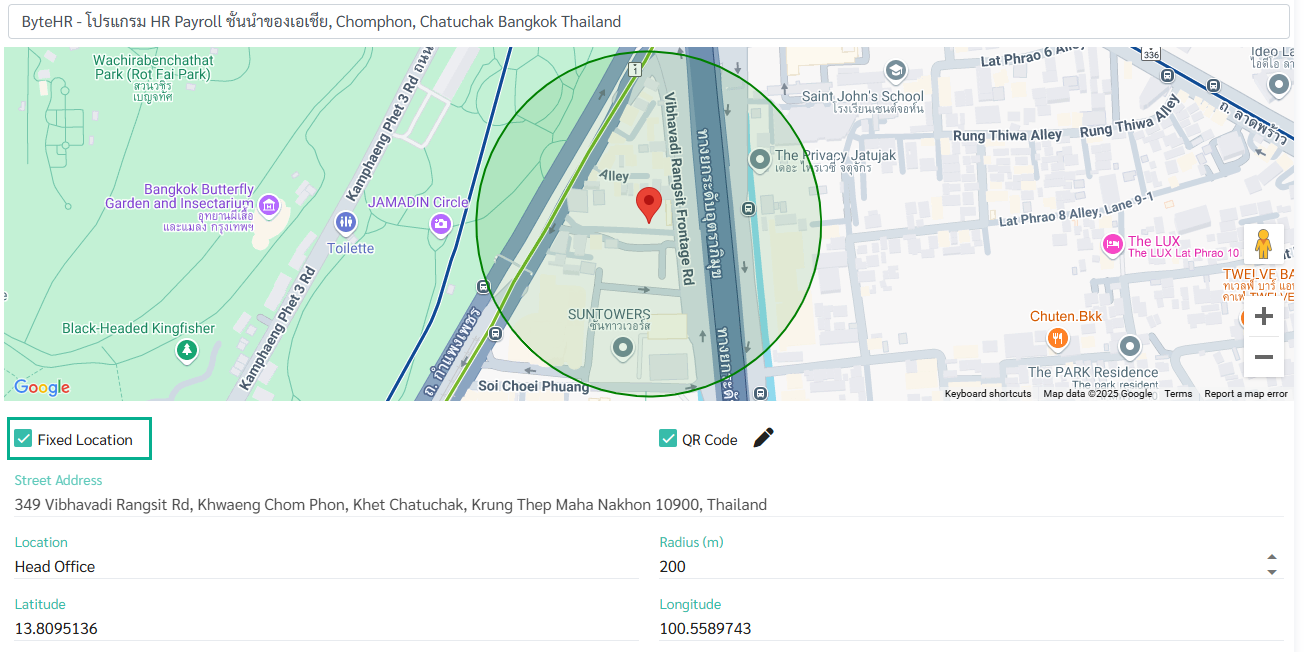
Task: Click Lat Phrao 8 Alley, Lane 9-1 label
Action: pos(1076,209)
